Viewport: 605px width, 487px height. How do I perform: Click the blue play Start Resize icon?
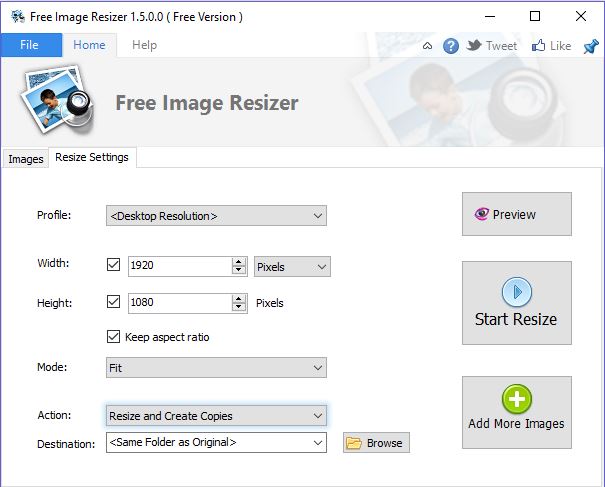[x=516, y=292]
